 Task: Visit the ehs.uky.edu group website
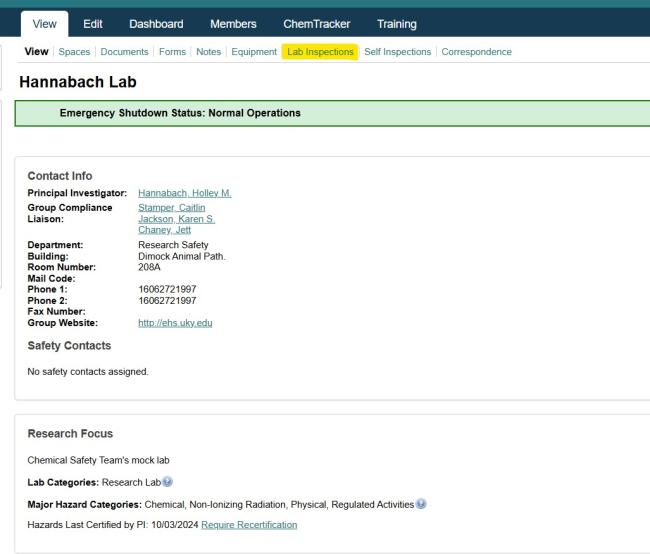(x=175, y=323)
